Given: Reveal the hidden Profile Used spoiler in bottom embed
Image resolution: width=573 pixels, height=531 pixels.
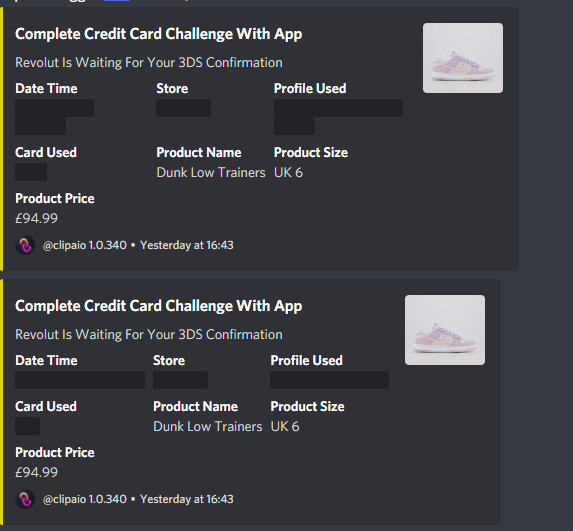Looking at the screenshot, I should (x=330, y=380).
